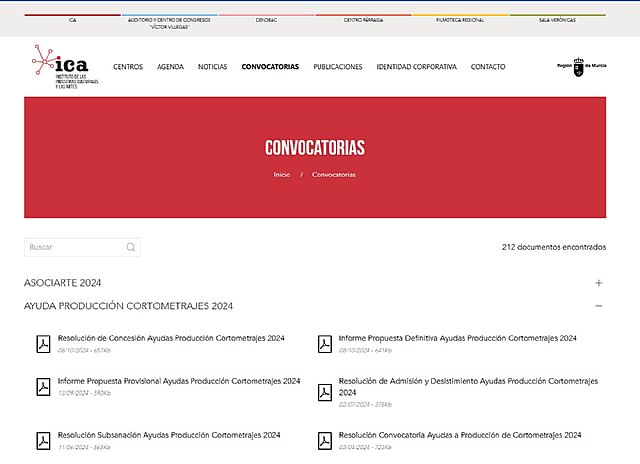The width and height of the screenshot is (640, 464).
Task: Open Región de Murcia logo link
Action: coord(582,67)
